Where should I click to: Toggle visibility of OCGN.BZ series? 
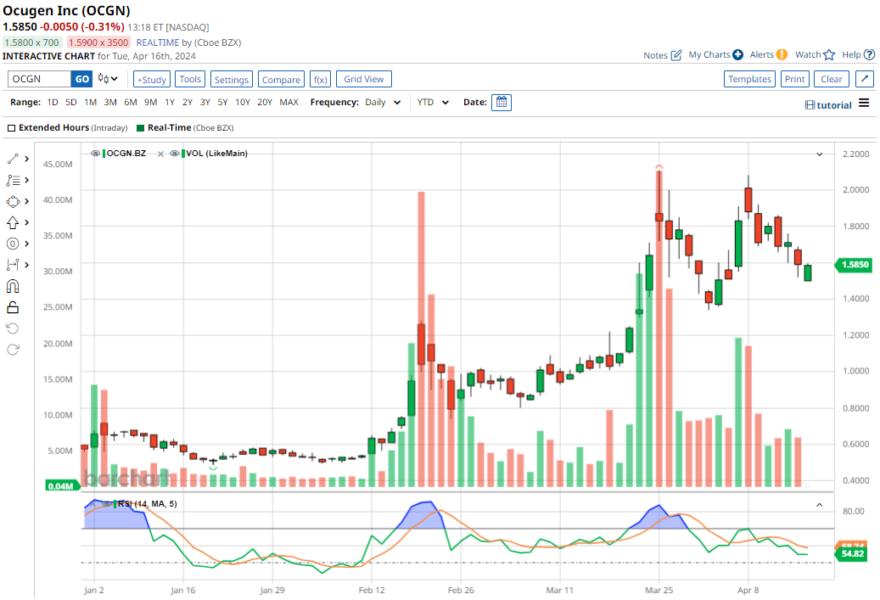(95, 153)
